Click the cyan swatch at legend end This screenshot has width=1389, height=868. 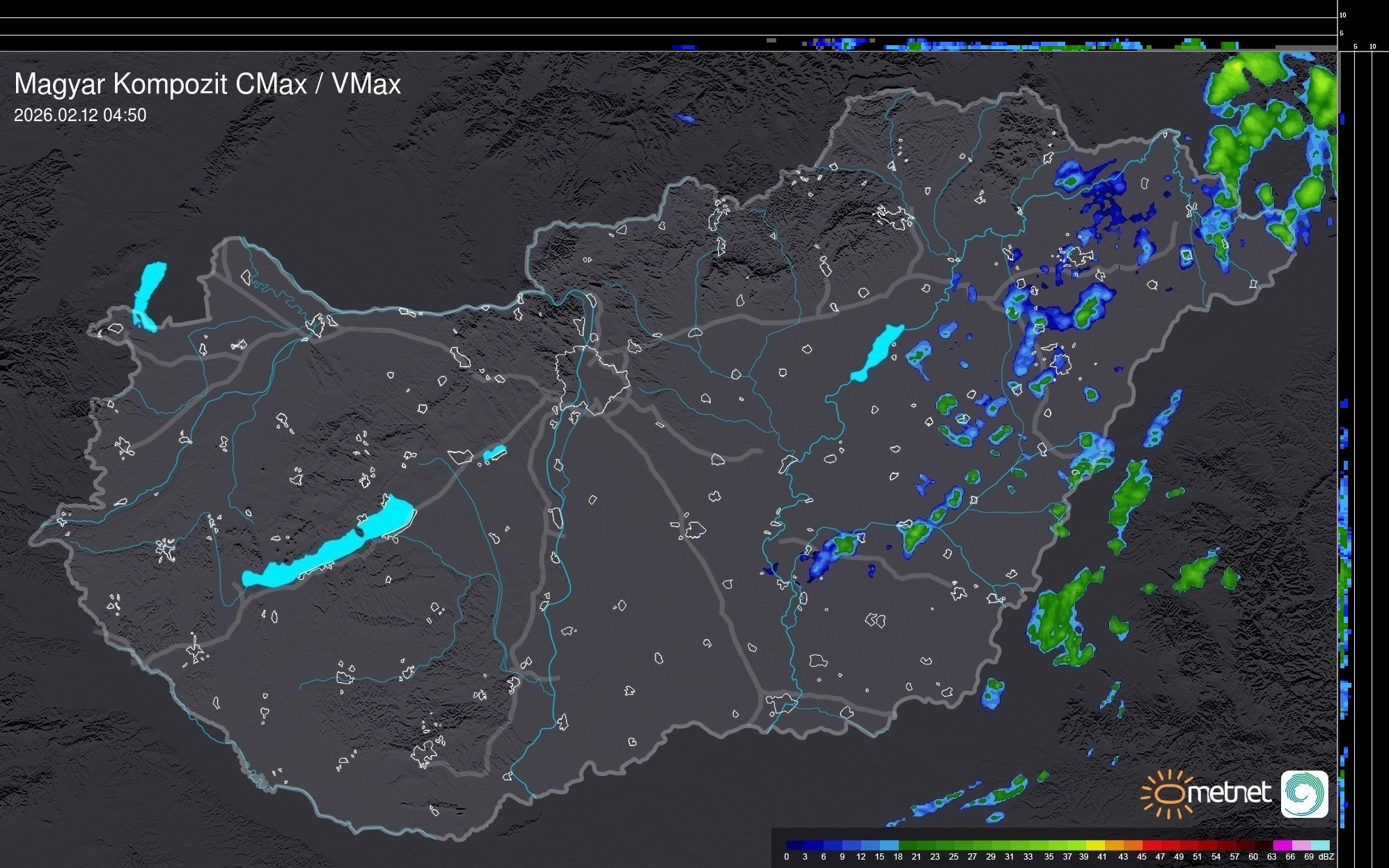tap(1319, 845)
